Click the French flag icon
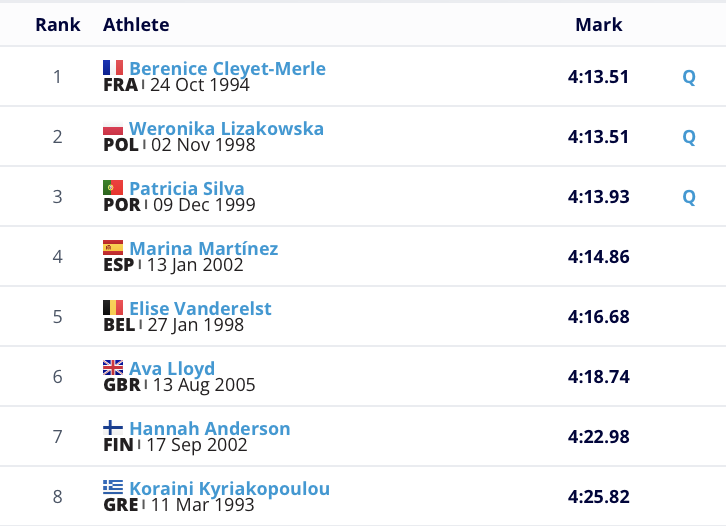Viewport: 726px width, 526px height. (x=113, y=68)
